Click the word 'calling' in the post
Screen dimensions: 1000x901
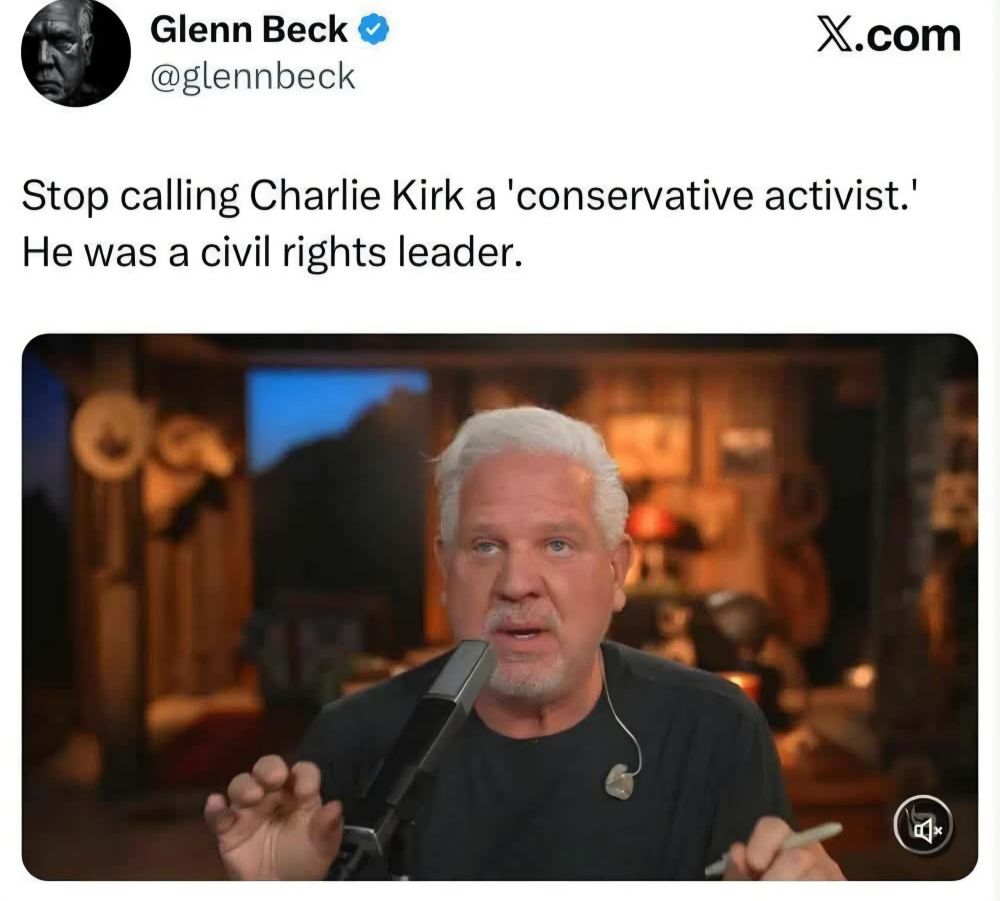coord(180,197)
